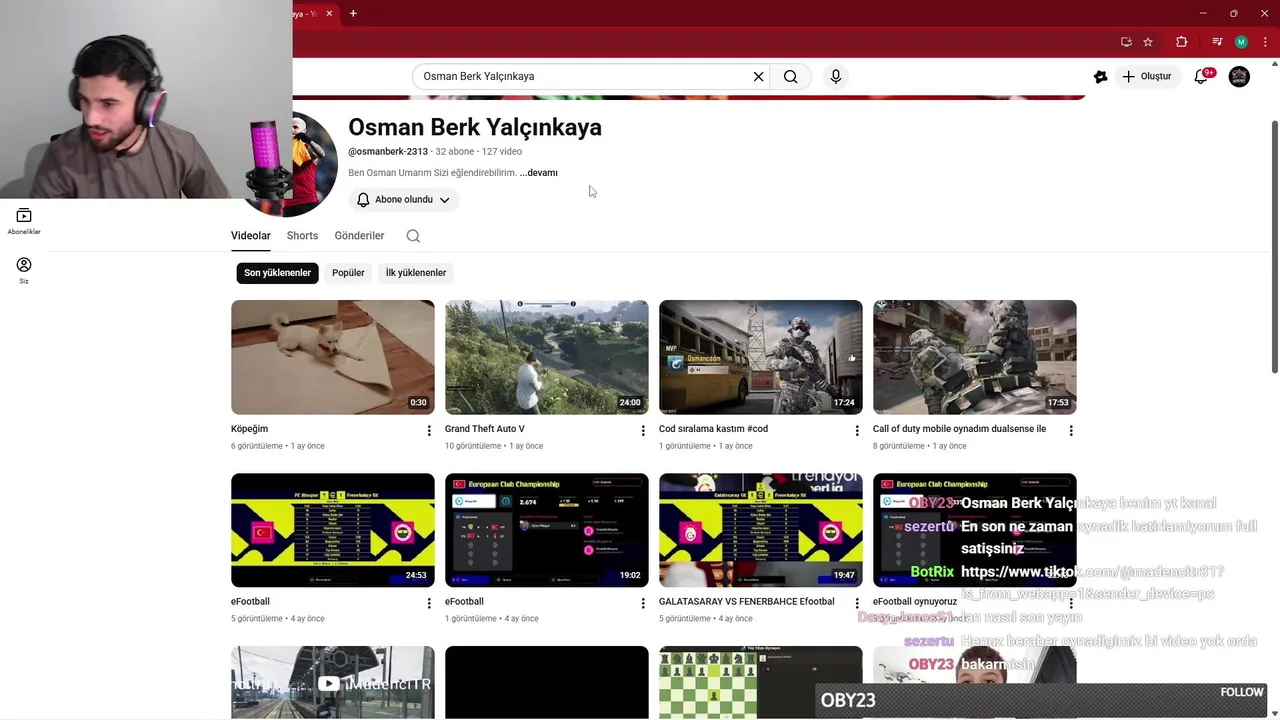Click the Cod sıralama kastım #cod title
The height and width of the screenshot is (720, 1280).
713,429
